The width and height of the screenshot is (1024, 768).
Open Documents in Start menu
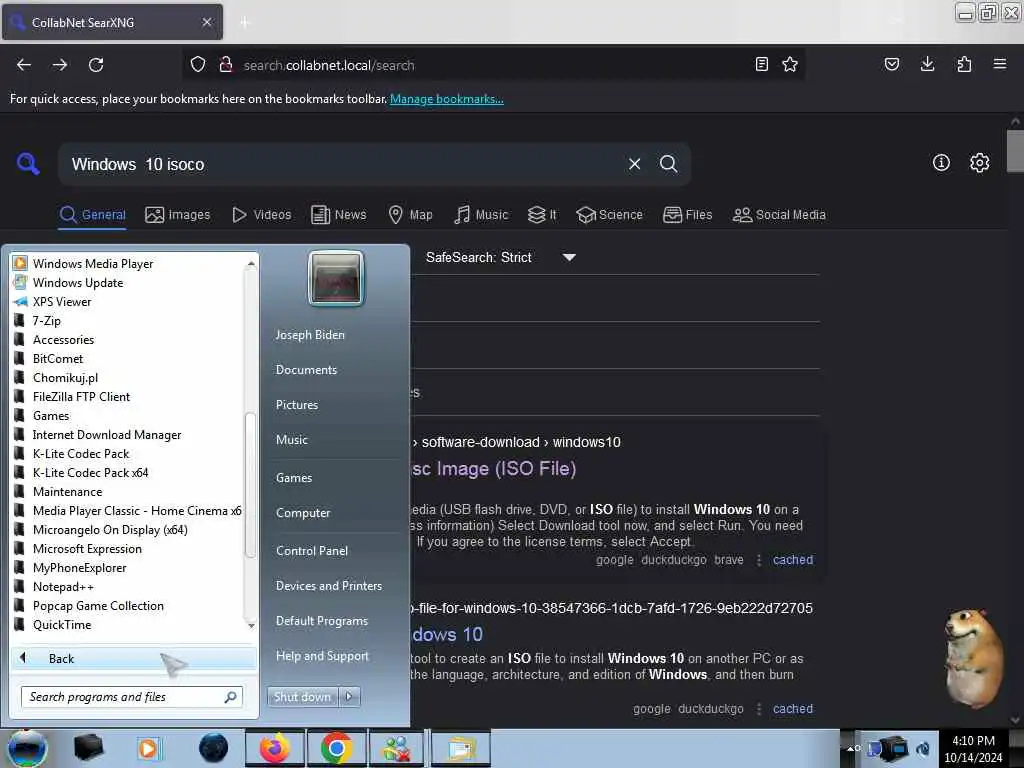306,370
